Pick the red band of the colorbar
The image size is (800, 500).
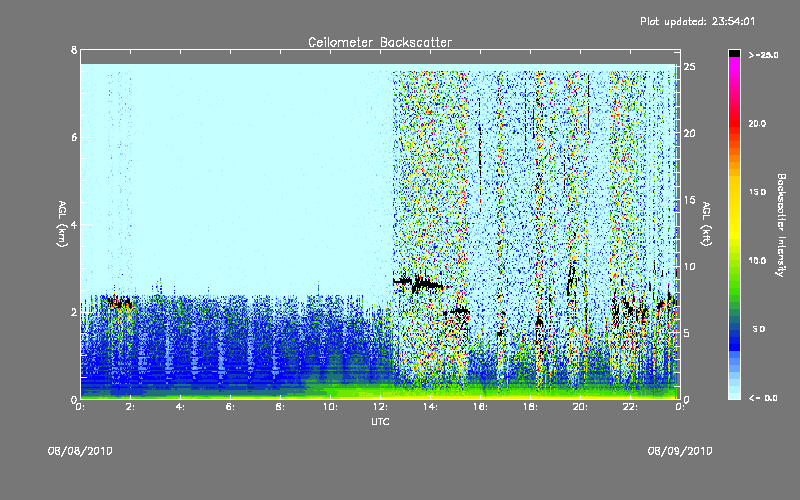click(734, 123)
